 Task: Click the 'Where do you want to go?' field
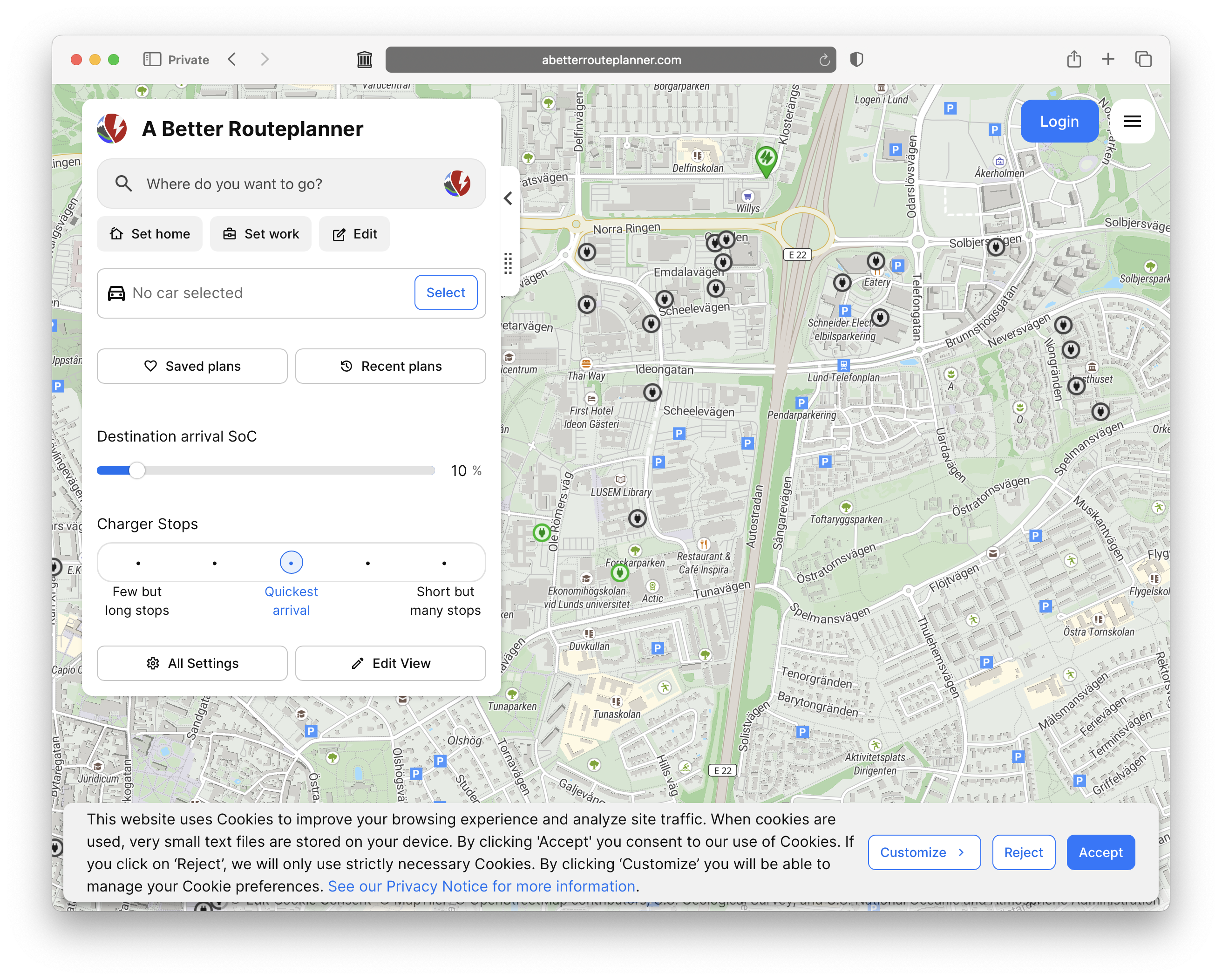(291, 184)
